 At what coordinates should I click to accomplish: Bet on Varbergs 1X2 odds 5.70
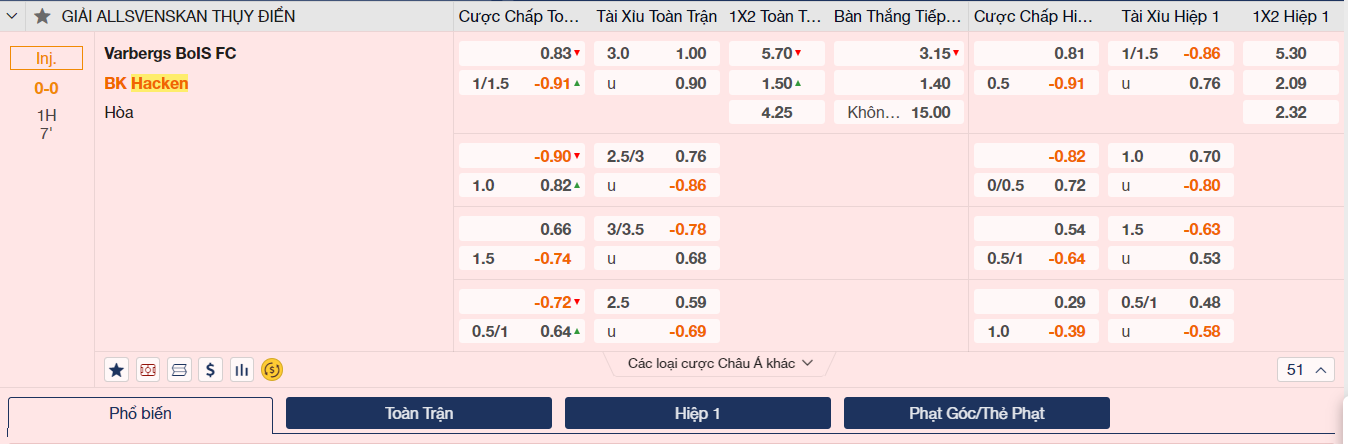[777, 54]
